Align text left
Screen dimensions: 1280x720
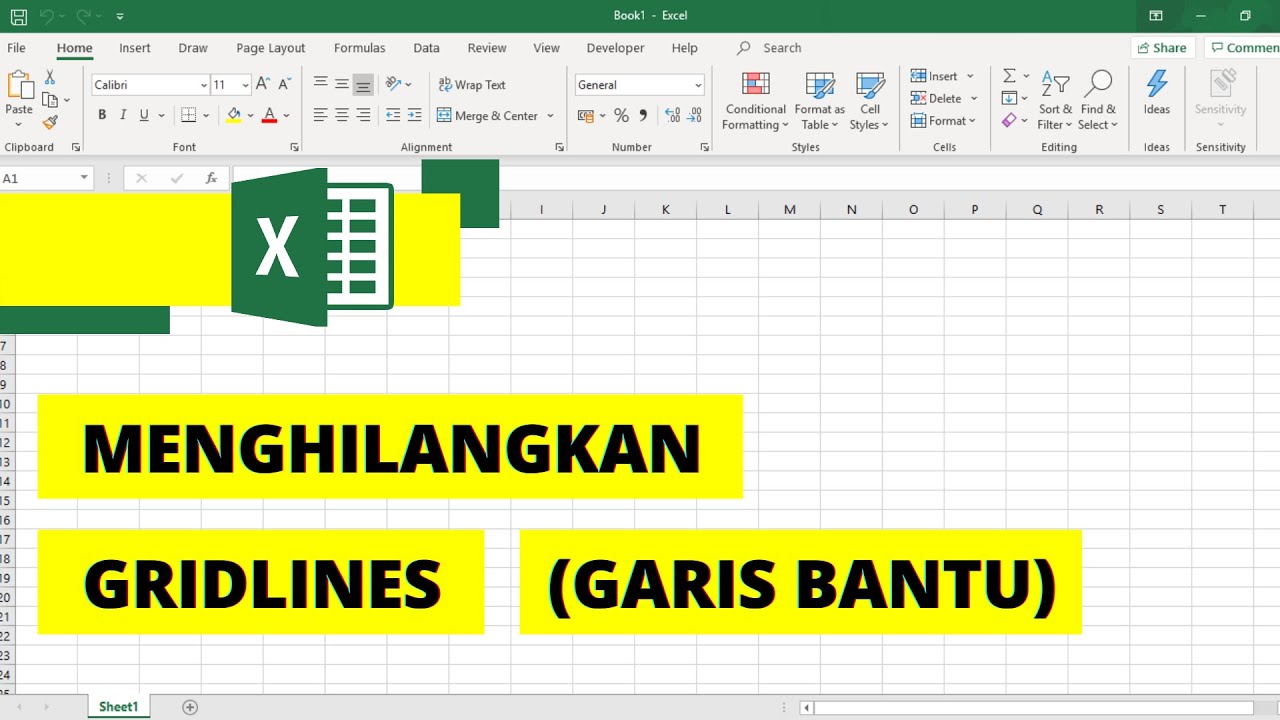pos(320,116)
